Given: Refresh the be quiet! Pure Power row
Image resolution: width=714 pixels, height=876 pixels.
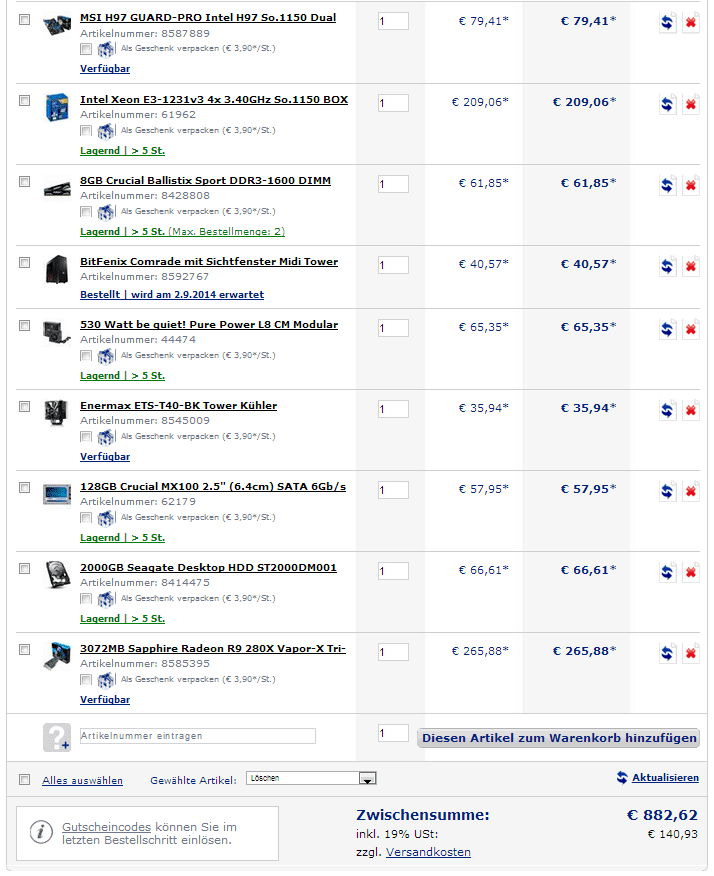Looking at the screenshot, I should point(667,330).
